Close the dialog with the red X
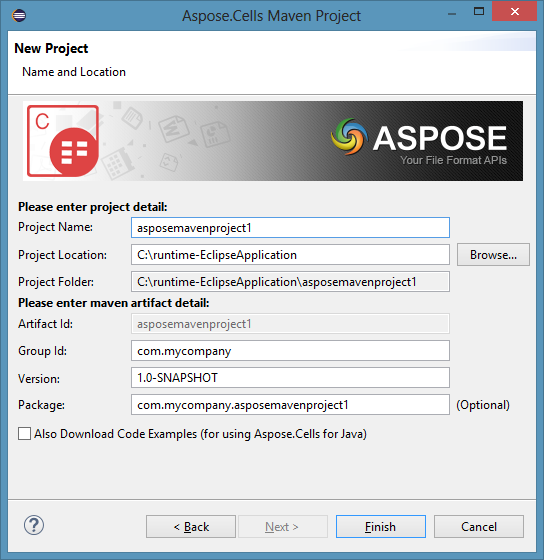 coord(514,11)
